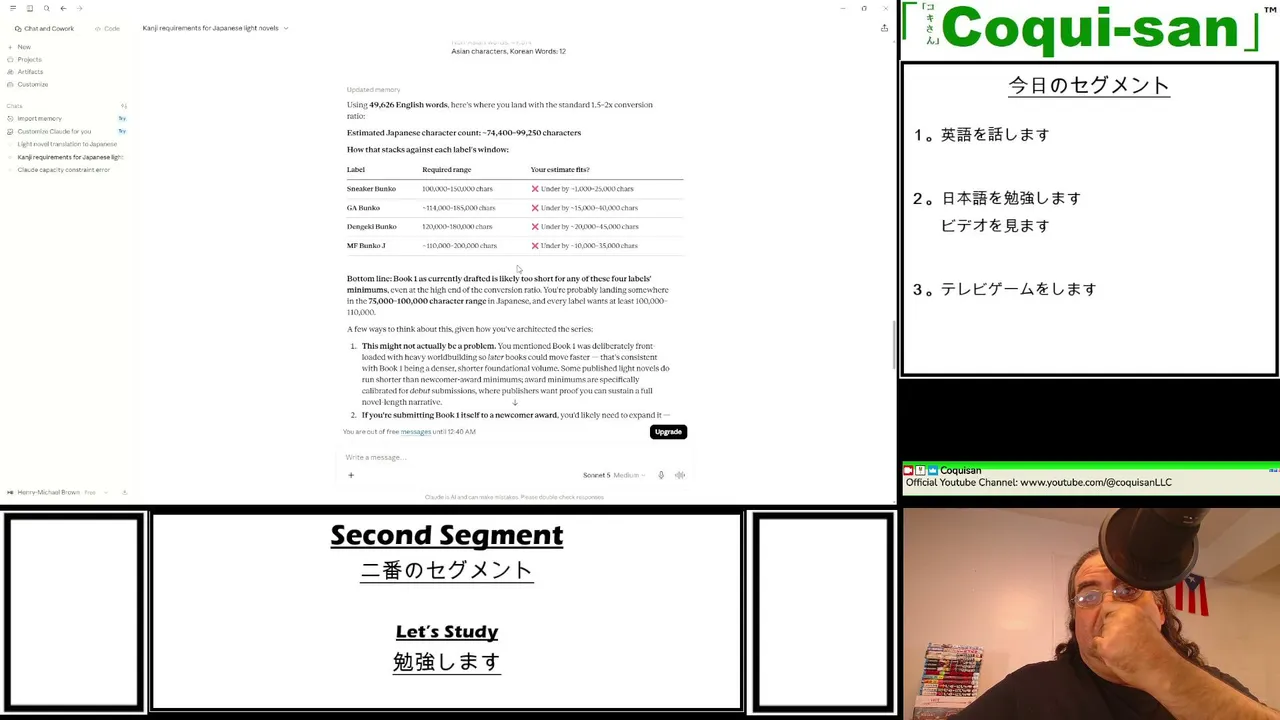
Task: Open the hamburger menu icon in Claude
Action: click(x=13, y=8)
